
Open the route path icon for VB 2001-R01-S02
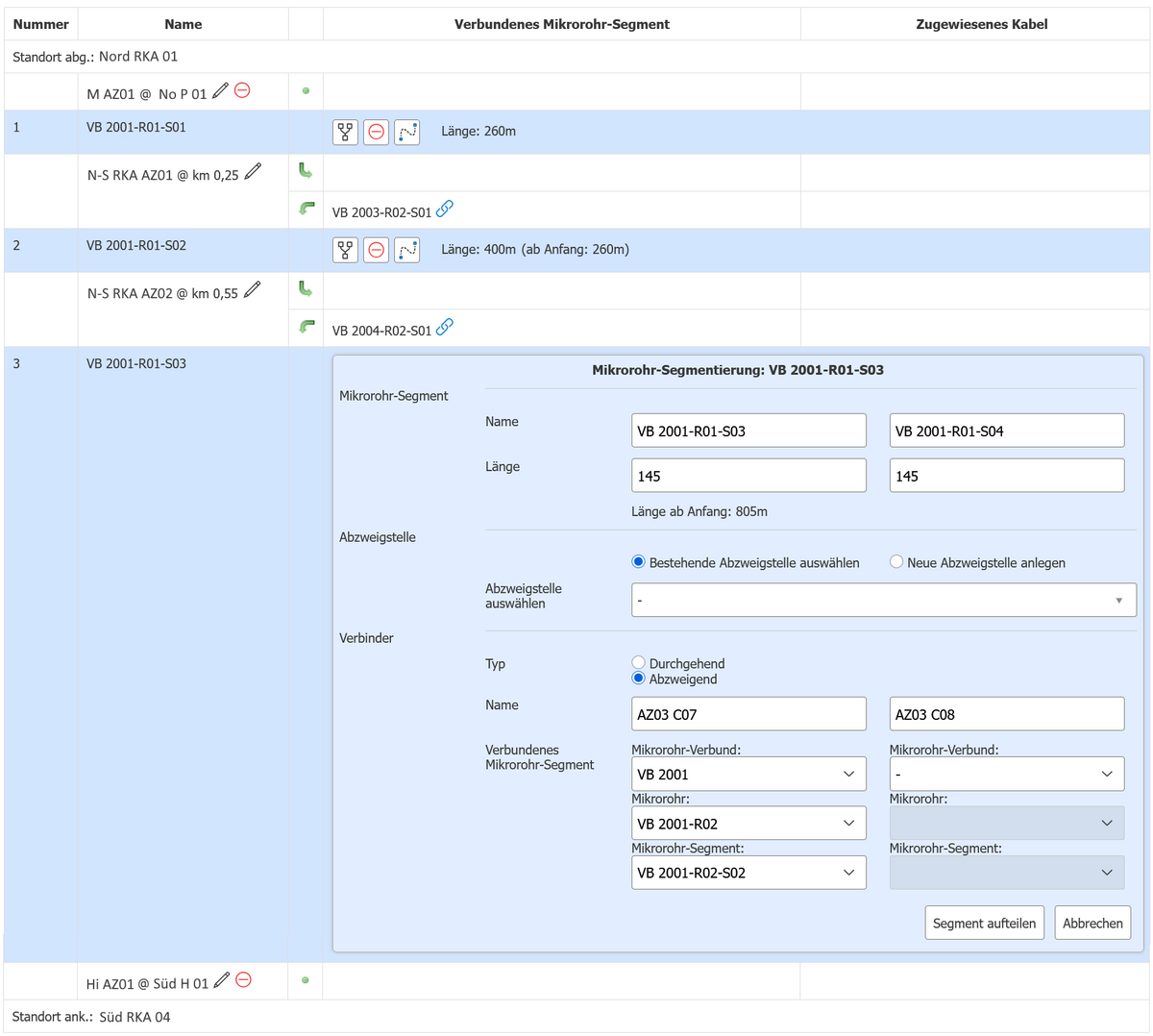coord(407,250)
